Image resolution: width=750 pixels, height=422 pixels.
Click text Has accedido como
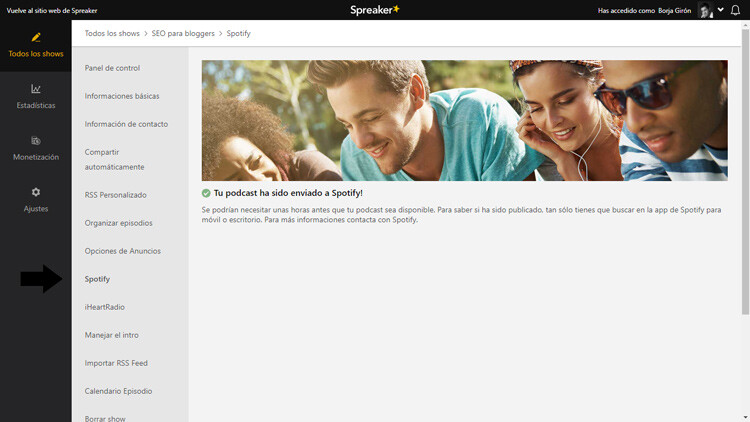click(626, 11)
